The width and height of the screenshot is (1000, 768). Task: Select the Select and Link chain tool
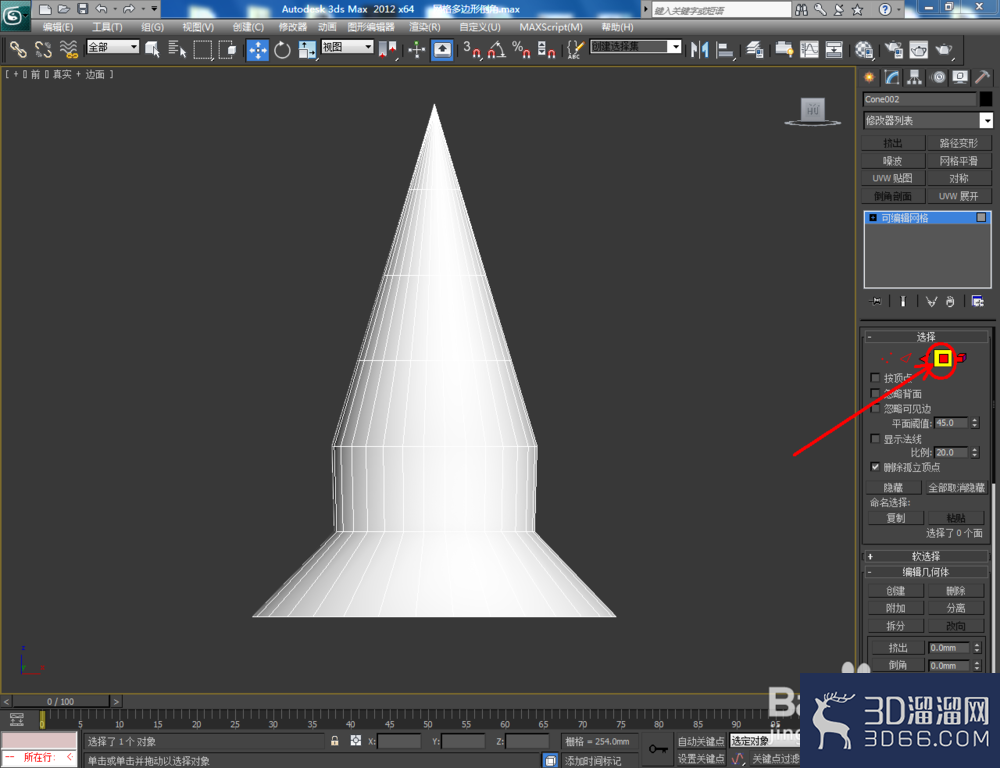pyautogui.click(x=18, y=49)
